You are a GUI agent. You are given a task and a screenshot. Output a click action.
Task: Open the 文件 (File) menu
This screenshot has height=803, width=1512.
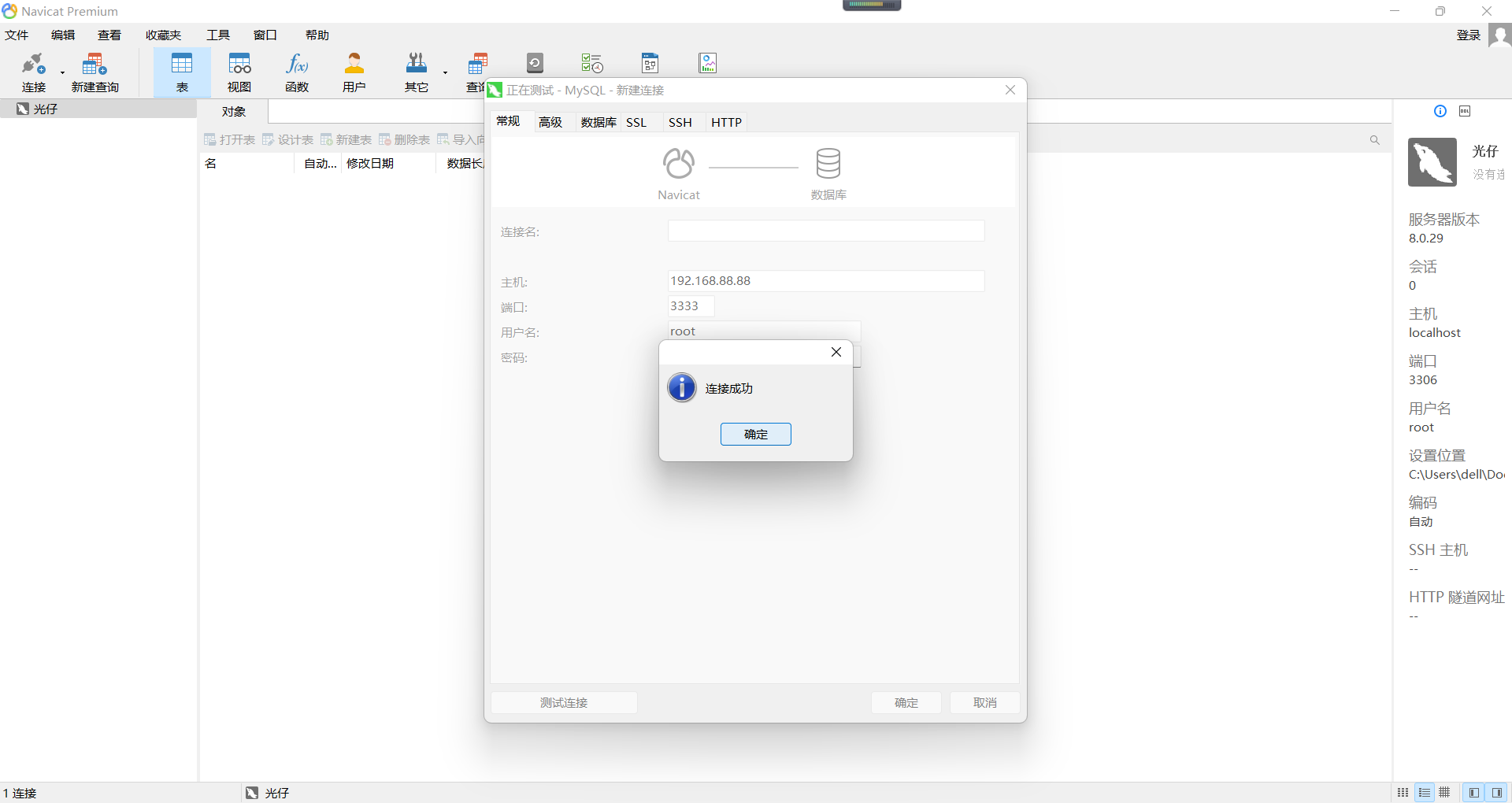[x=17, y=35]
